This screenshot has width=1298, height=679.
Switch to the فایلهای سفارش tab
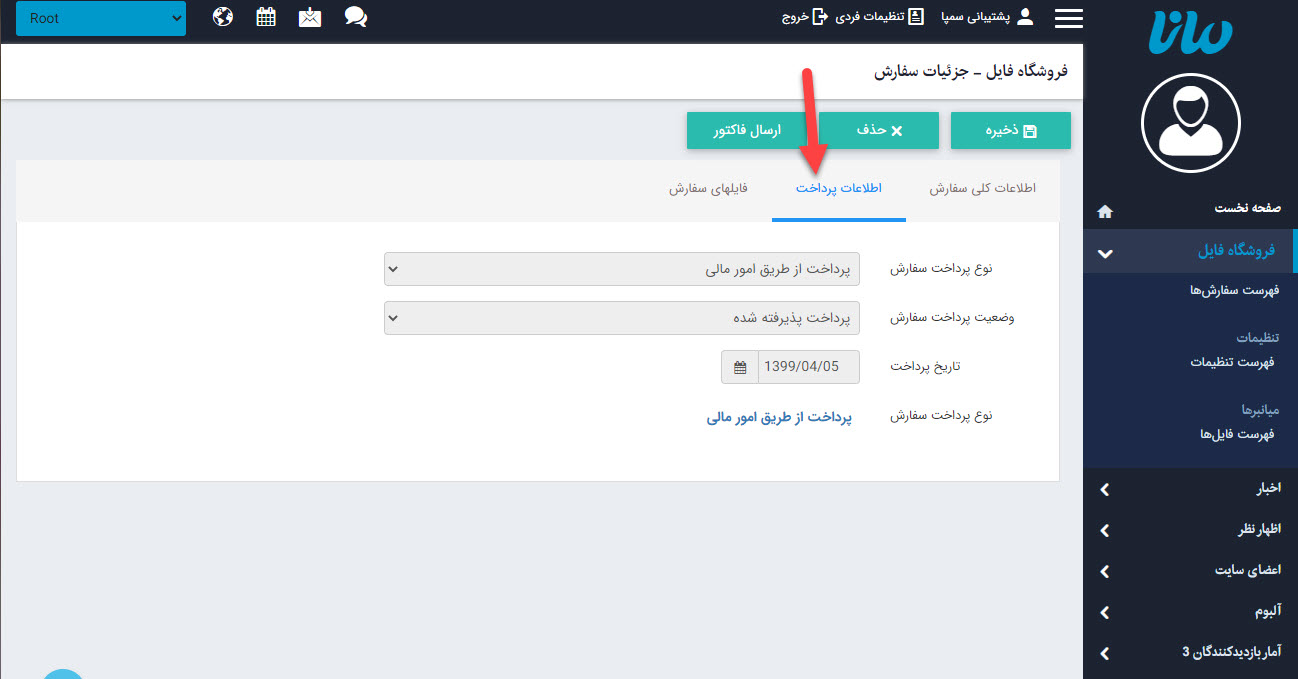pyautogui.click(x=708, y=188)
